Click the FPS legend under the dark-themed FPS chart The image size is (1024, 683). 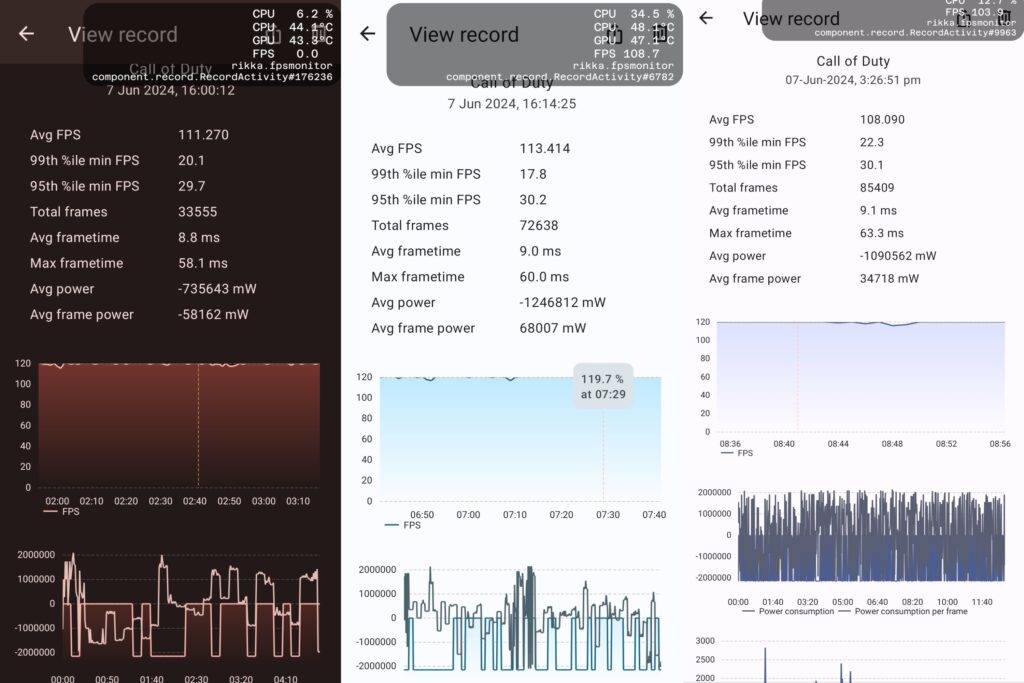click(x=61, y=512)
